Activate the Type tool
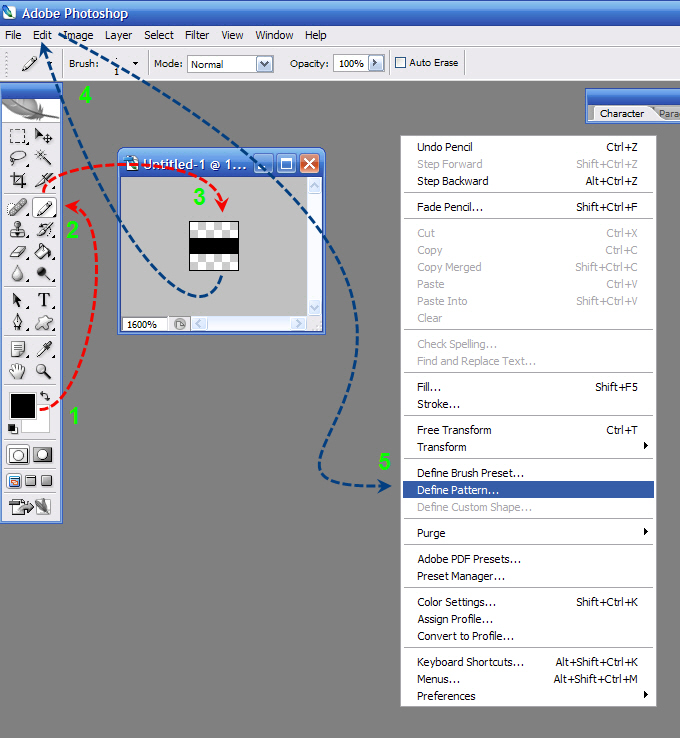Viewport: 680px width, 738px height. [44, 300]
